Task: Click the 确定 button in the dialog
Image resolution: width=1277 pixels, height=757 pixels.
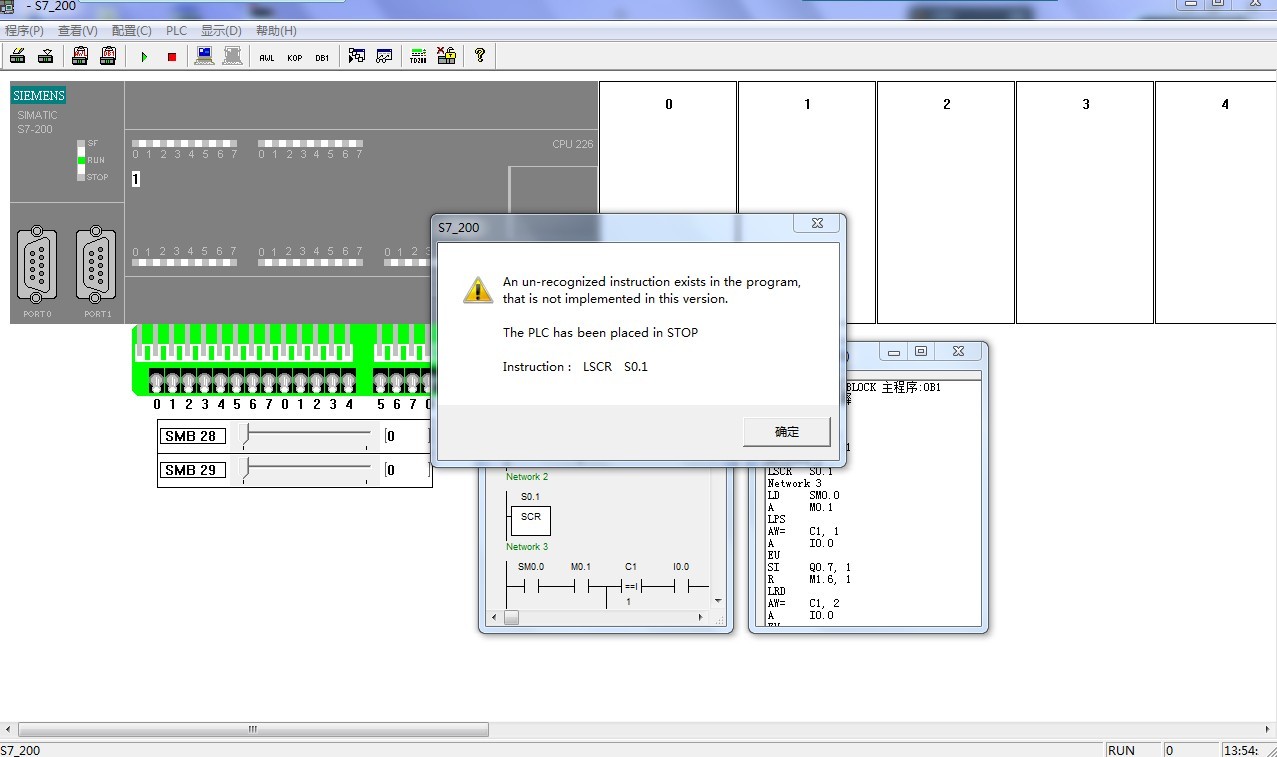Action: pyautogui.click(x=787, y=432)
